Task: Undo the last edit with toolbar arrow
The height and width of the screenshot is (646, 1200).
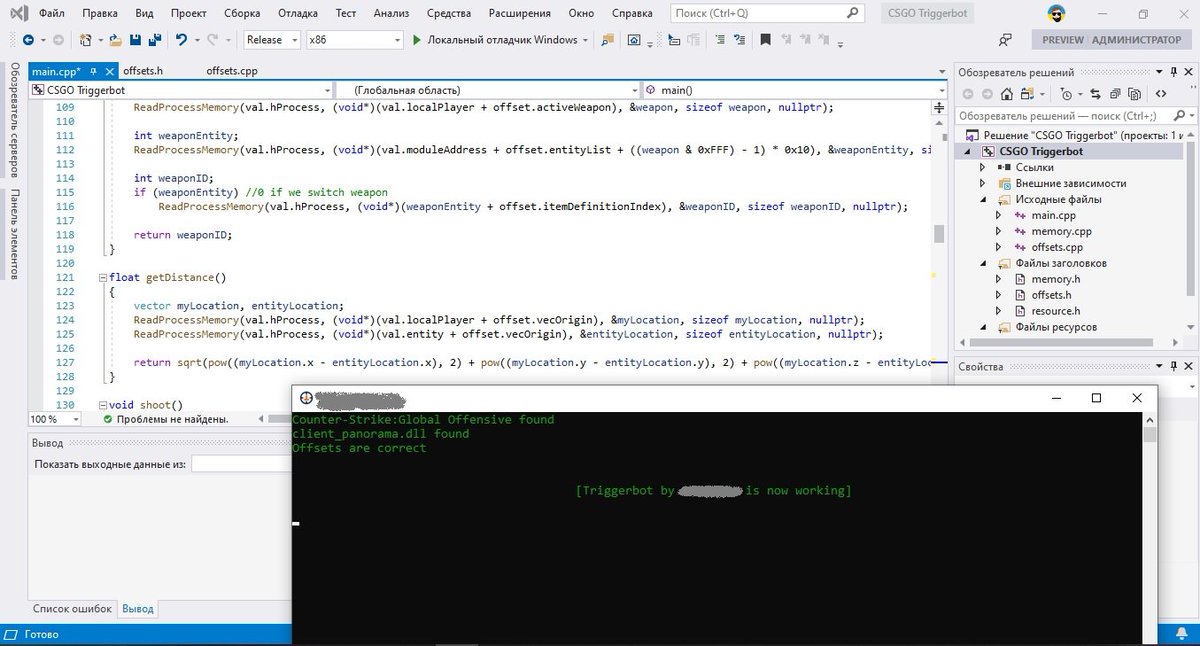Action: [181, 40]
